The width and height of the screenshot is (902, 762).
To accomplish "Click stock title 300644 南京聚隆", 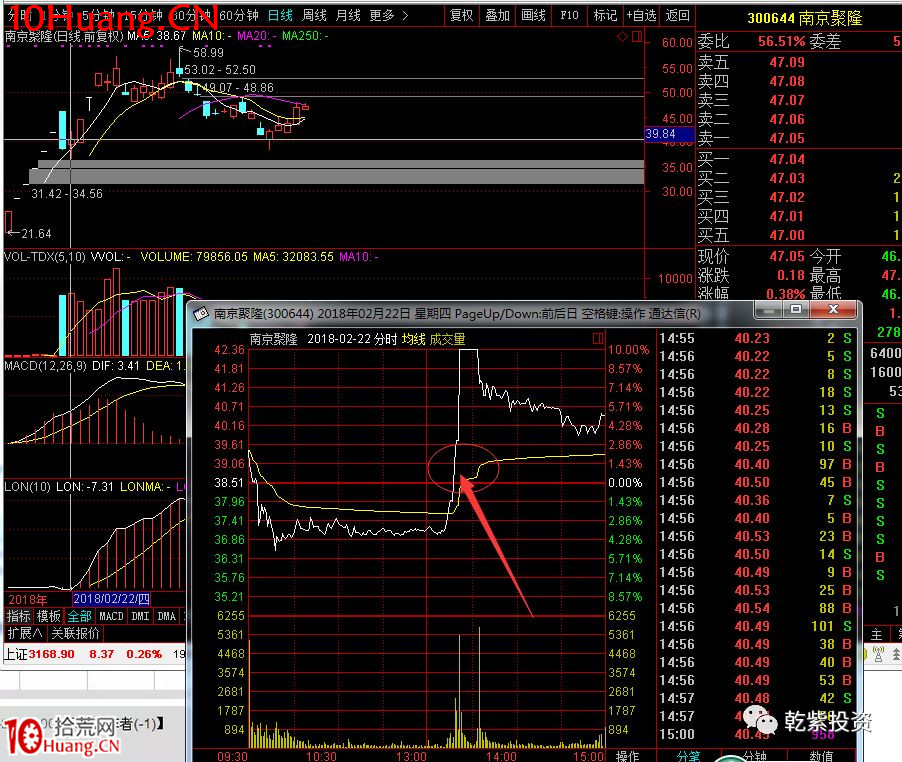I will (804, 18).
